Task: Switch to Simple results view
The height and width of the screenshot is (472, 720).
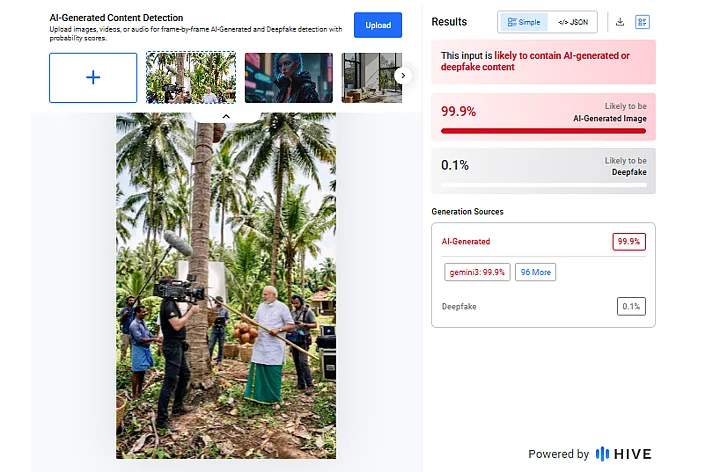Action: (x=523, y=22)
